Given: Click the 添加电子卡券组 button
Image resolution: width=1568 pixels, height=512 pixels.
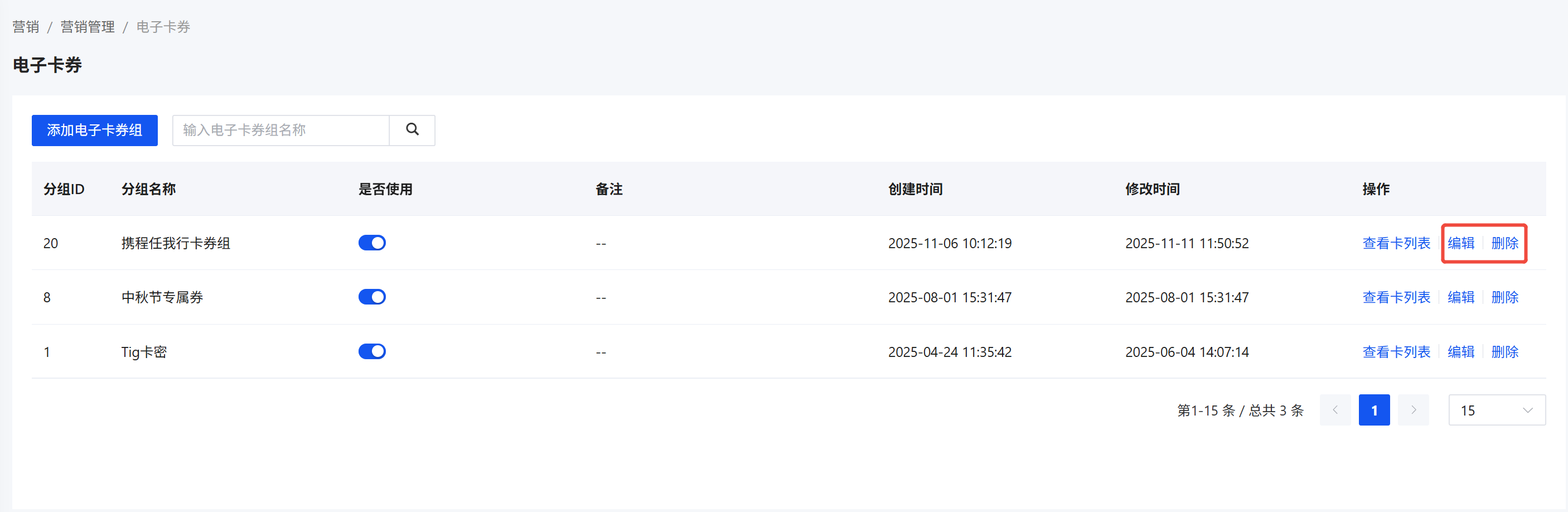Looking at the screenshot, I should pos(94,131).
